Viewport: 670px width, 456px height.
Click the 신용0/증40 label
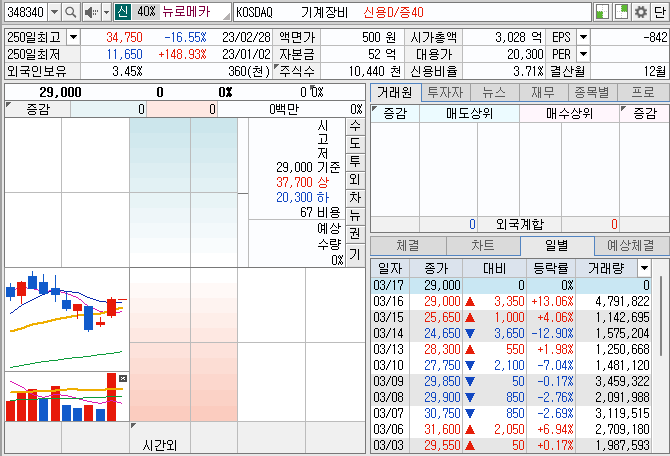[x=394, y=12]
